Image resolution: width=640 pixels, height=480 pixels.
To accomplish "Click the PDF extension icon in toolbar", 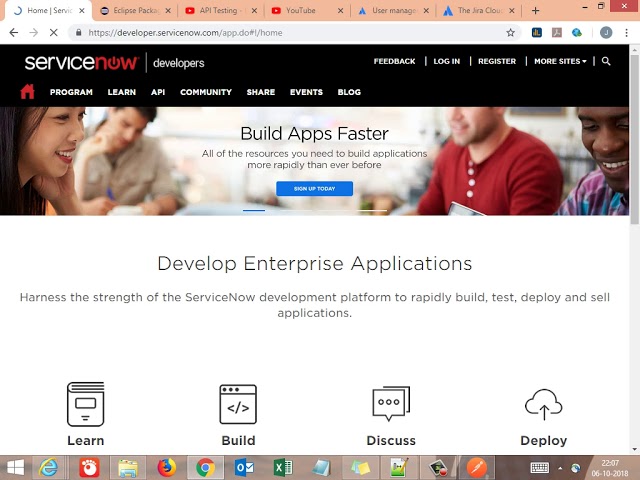I will pyautogui.click(x=557, y=33).
